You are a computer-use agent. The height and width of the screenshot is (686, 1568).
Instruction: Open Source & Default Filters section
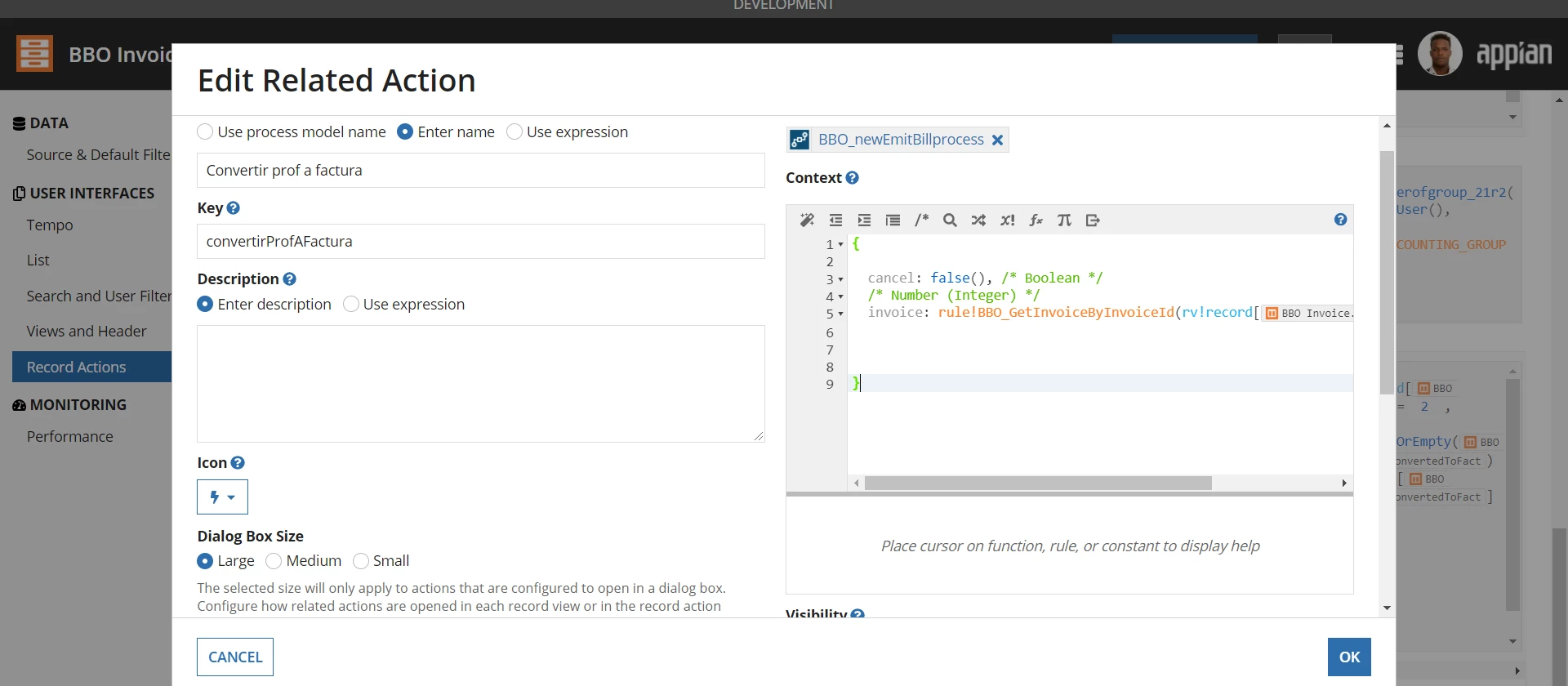pyautogui.click(x=98, y=154)
